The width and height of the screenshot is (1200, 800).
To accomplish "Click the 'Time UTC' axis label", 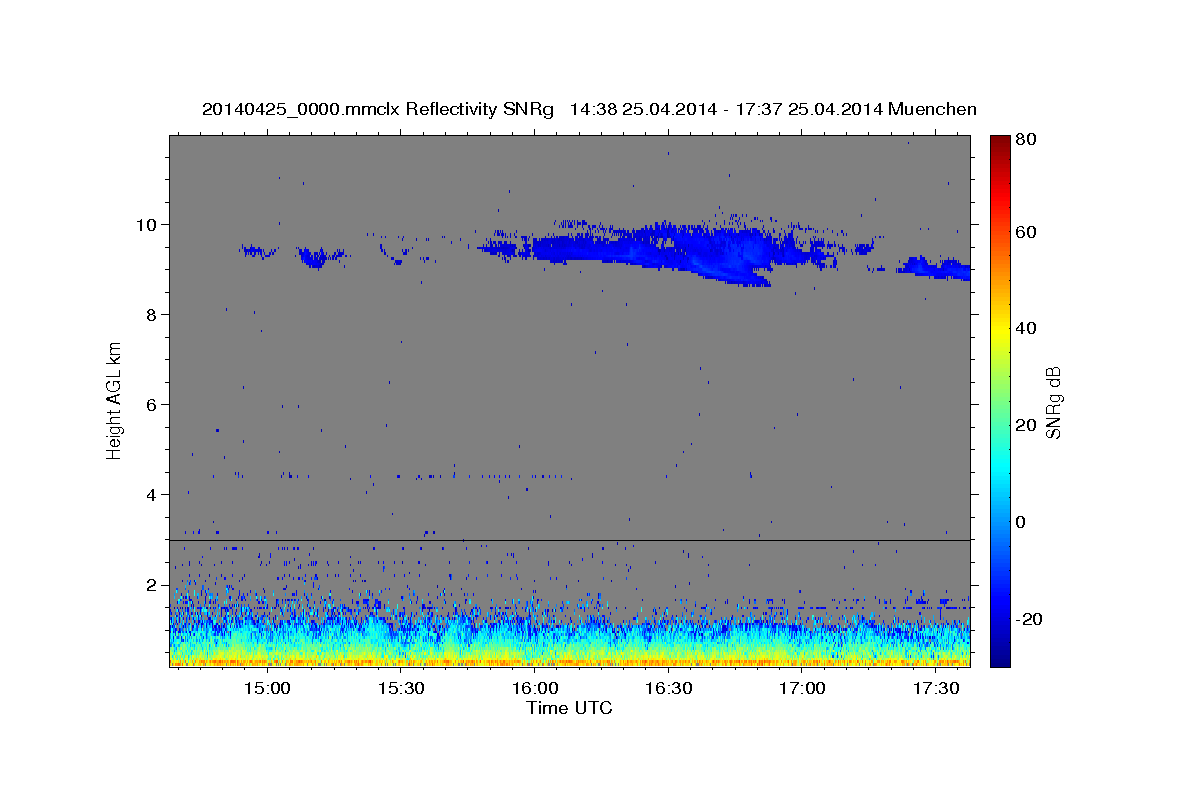I will (x=569, y=708).
